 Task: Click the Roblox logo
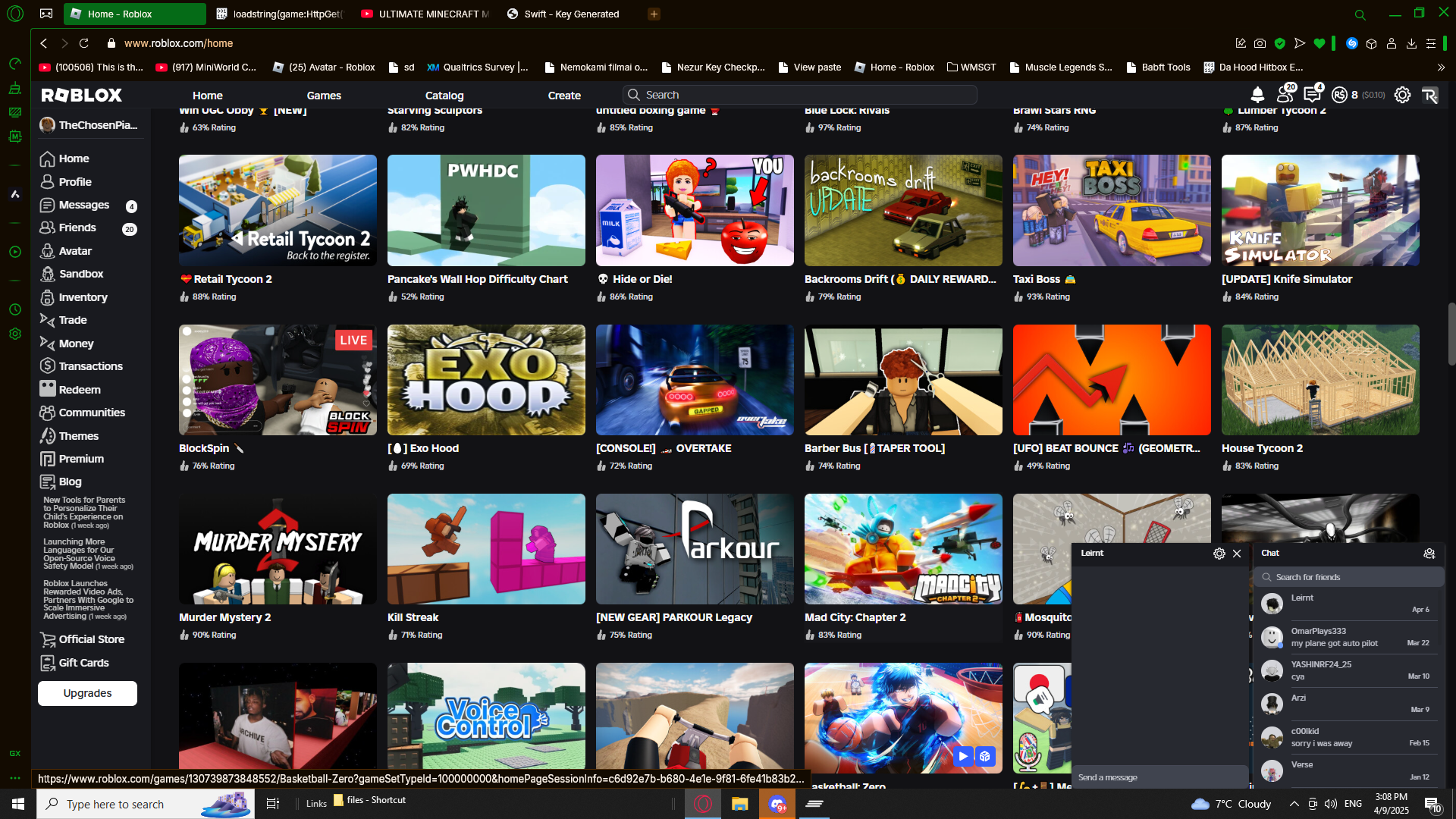pyautogui.click(x=82, y=95)
